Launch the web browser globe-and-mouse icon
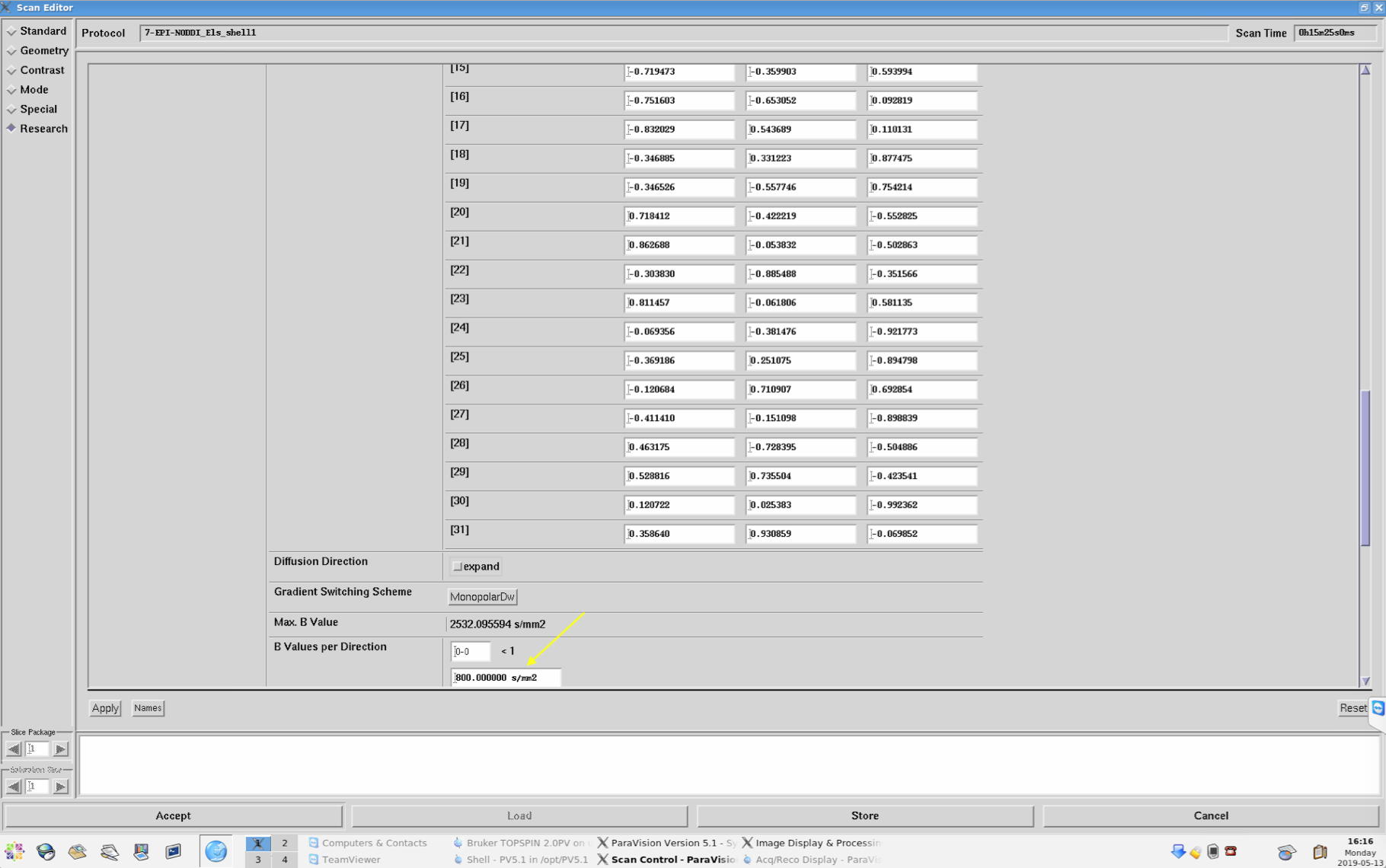 point(46,851)
